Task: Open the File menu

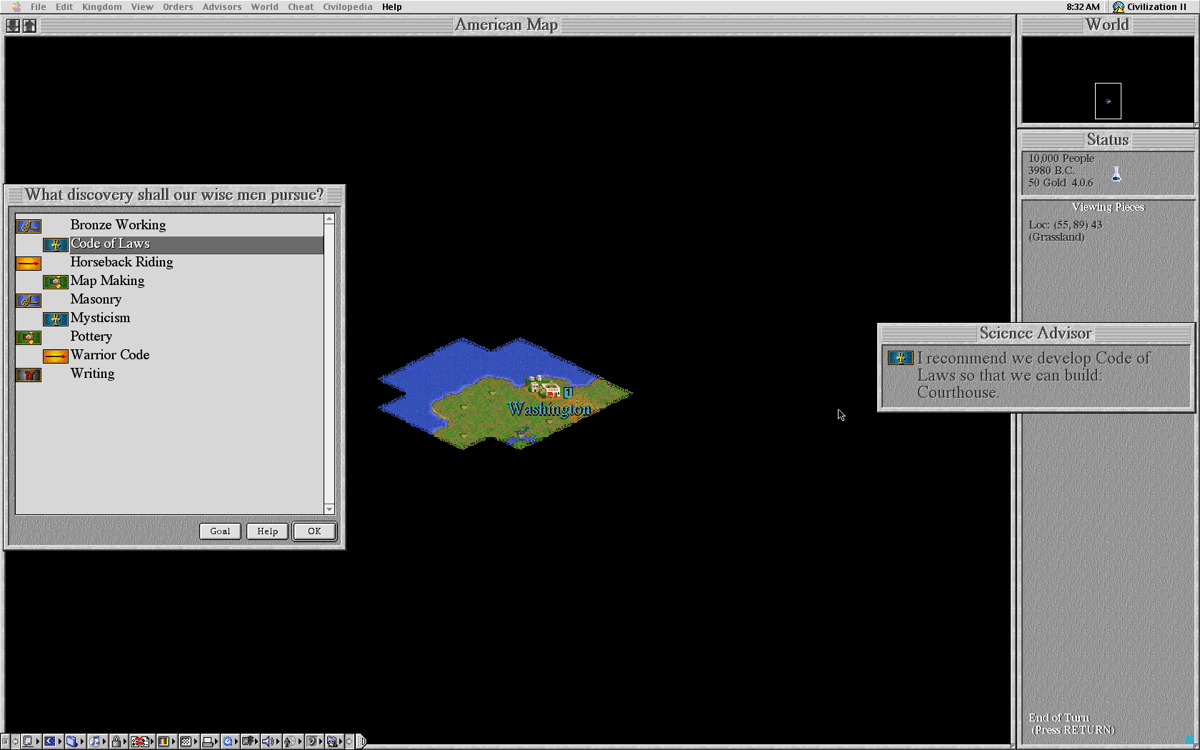Action: [x=38, y=7]
